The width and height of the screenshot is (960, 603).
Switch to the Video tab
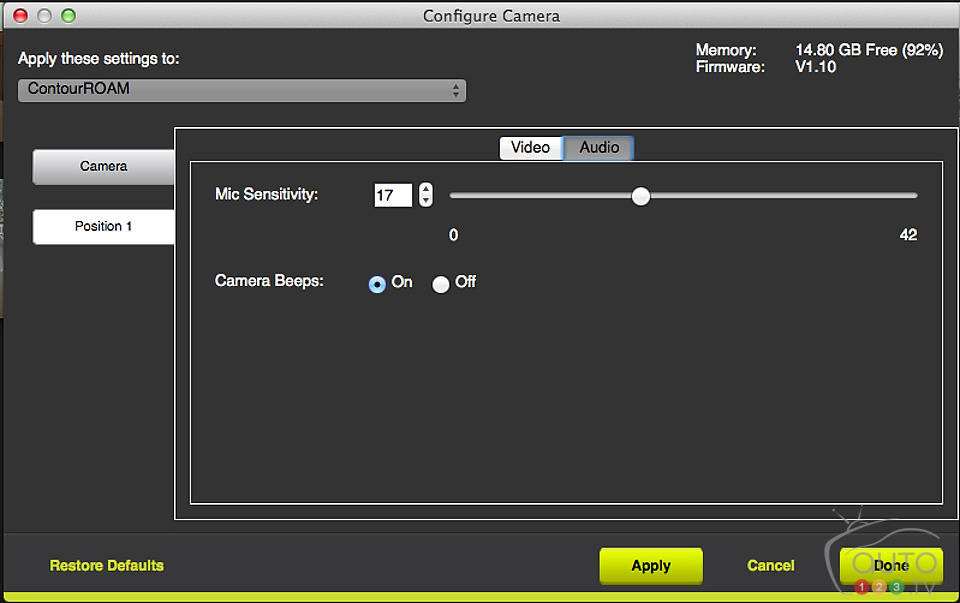530,148
